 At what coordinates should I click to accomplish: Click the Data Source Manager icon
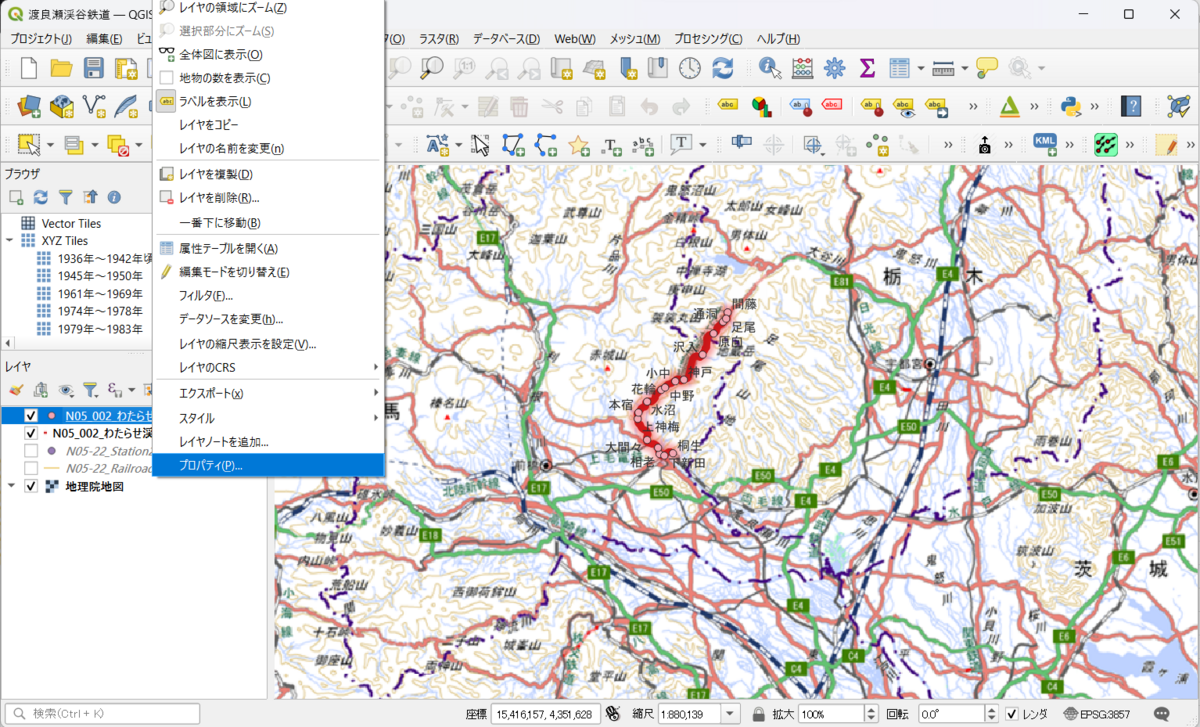29,106
